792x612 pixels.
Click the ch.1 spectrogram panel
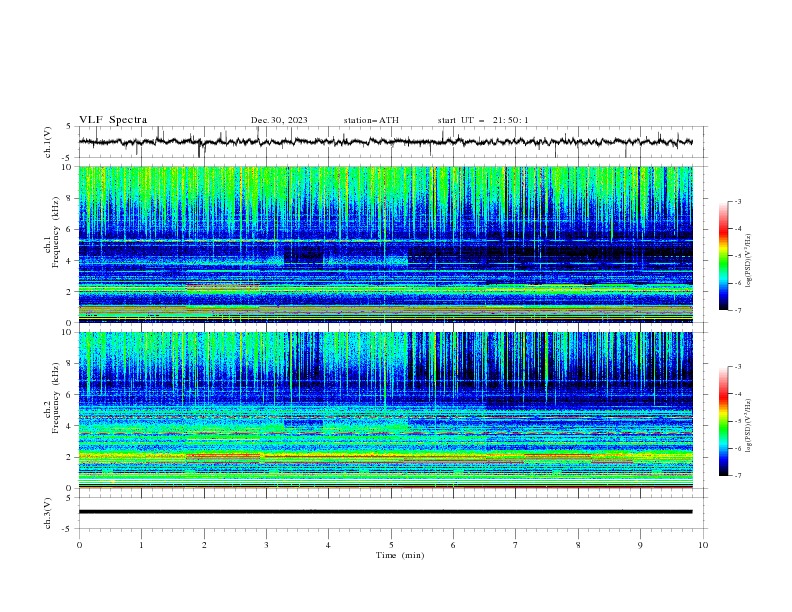386,244
